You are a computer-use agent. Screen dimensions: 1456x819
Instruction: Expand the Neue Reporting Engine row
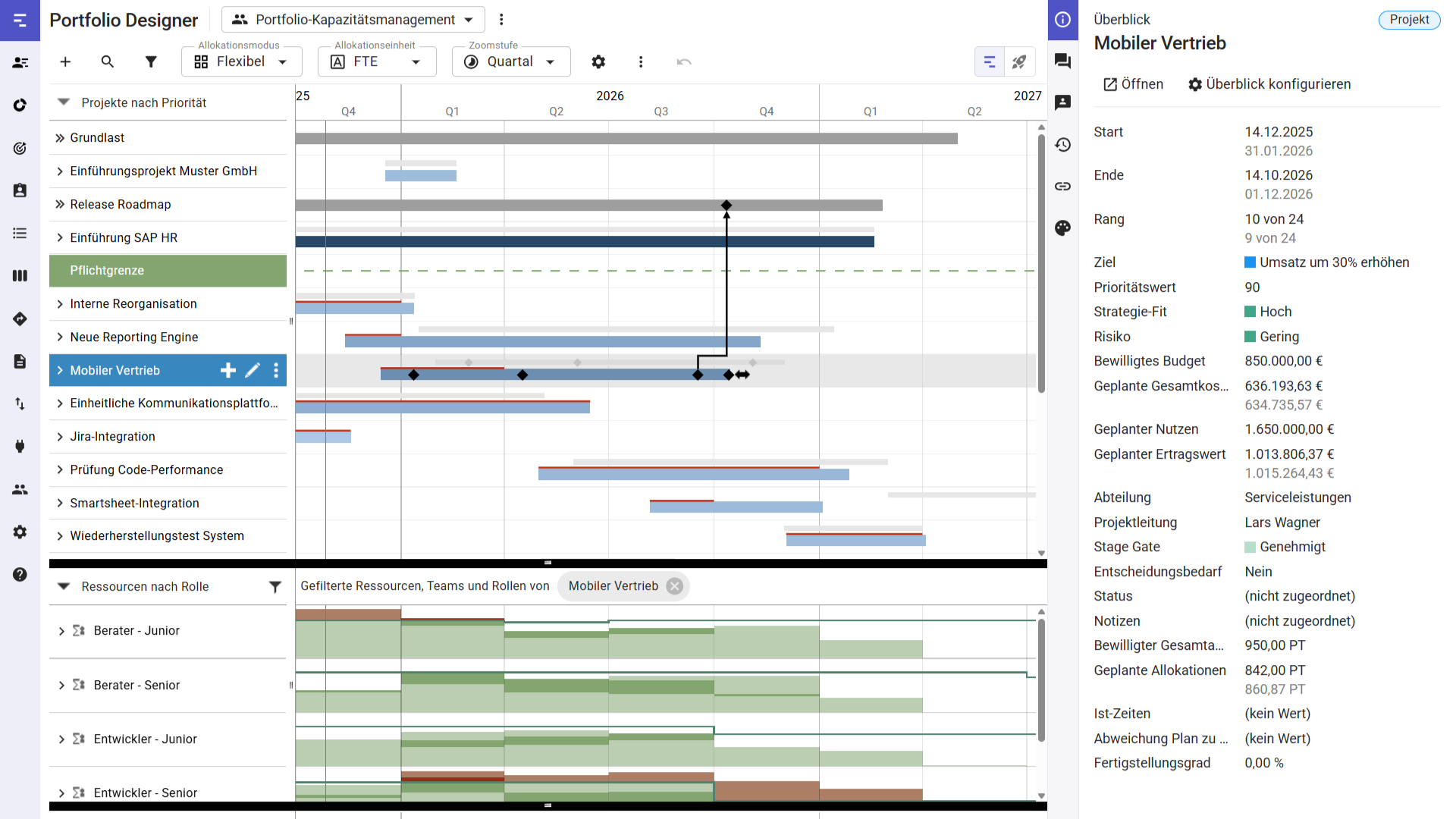(60, 337)
